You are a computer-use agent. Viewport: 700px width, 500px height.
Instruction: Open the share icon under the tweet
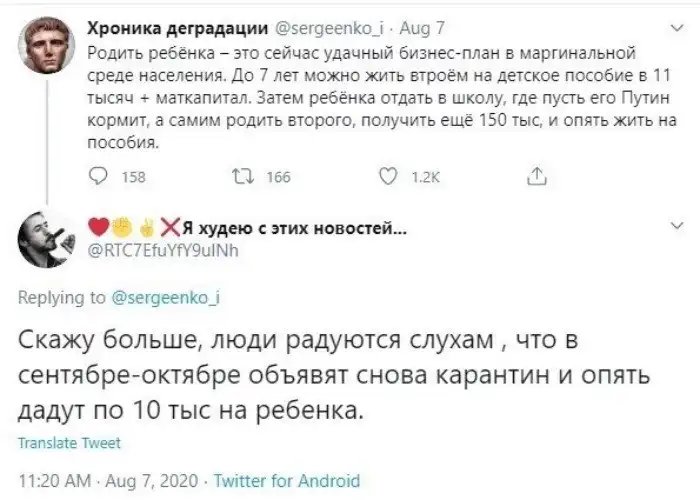click(x=537, y=177)
